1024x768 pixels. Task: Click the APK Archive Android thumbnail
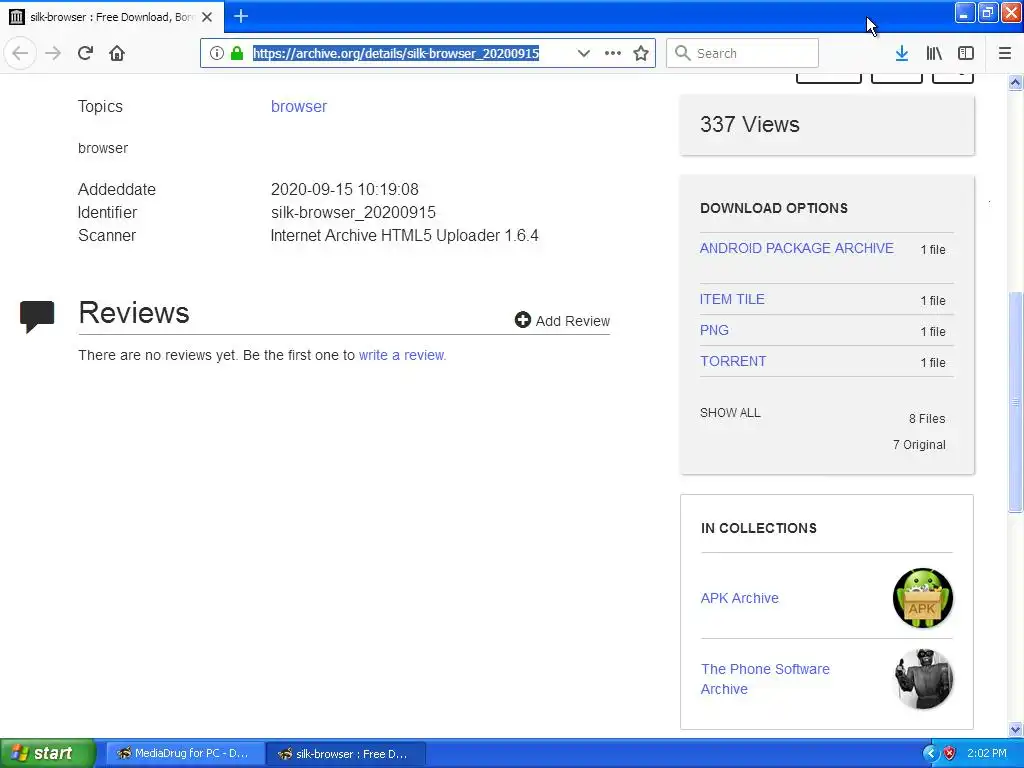pyautogui.click(x=923, y=598)
